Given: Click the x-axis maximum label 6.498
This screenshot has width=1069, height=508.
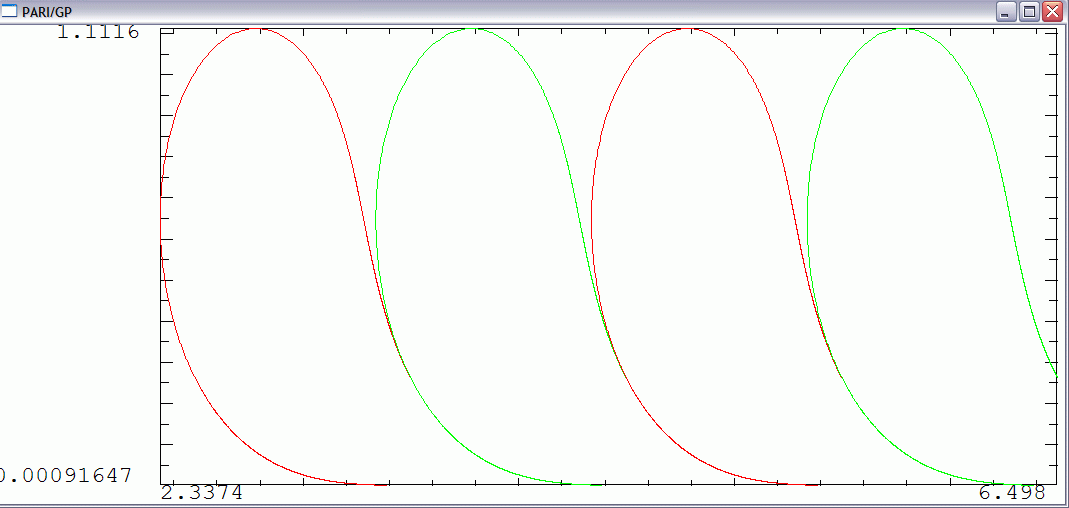Looking at the screenshot, I should pyautogui.click(x=1012, y=493).
